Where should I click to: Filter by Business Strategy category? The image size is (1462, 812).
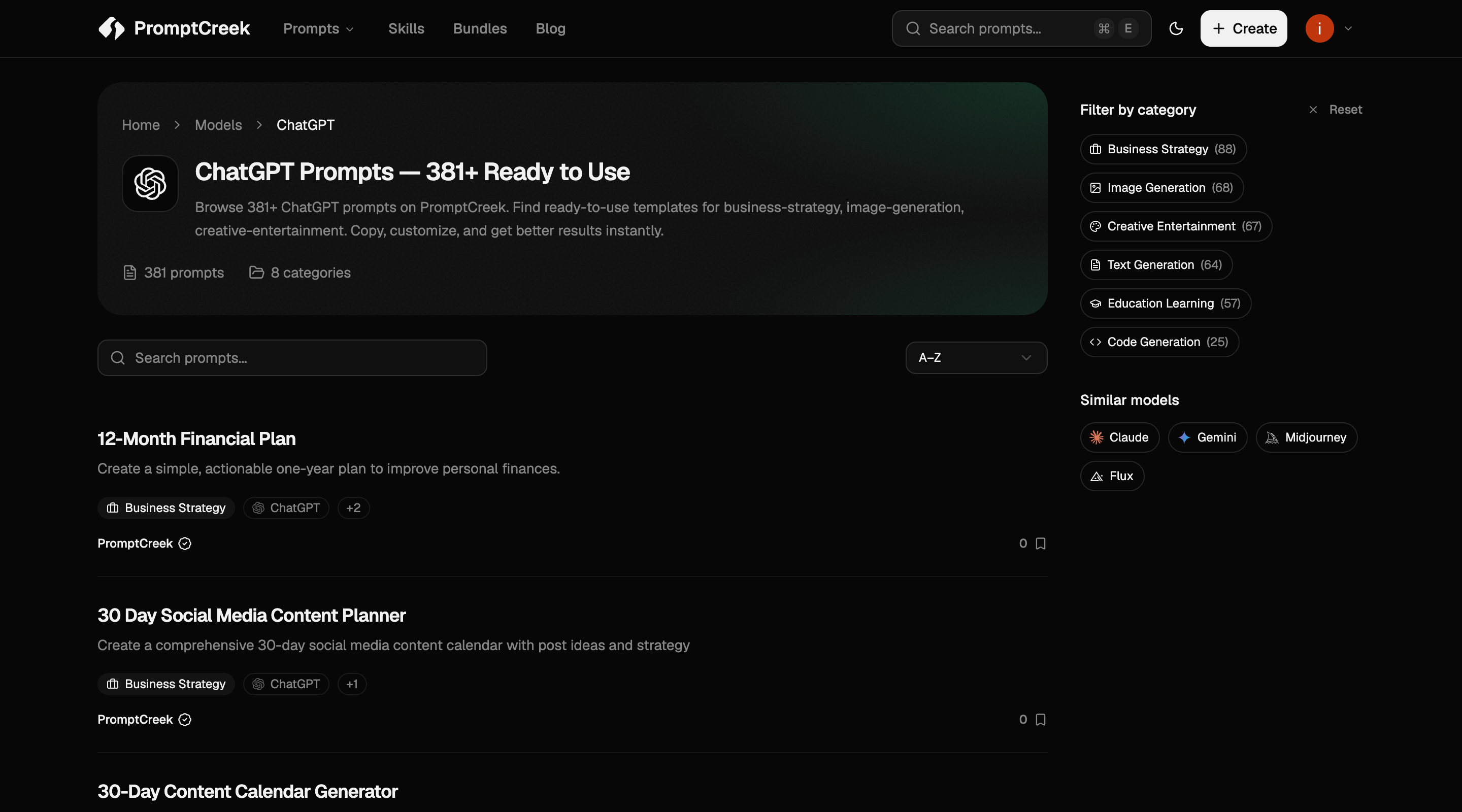[x=1164, y=149]
